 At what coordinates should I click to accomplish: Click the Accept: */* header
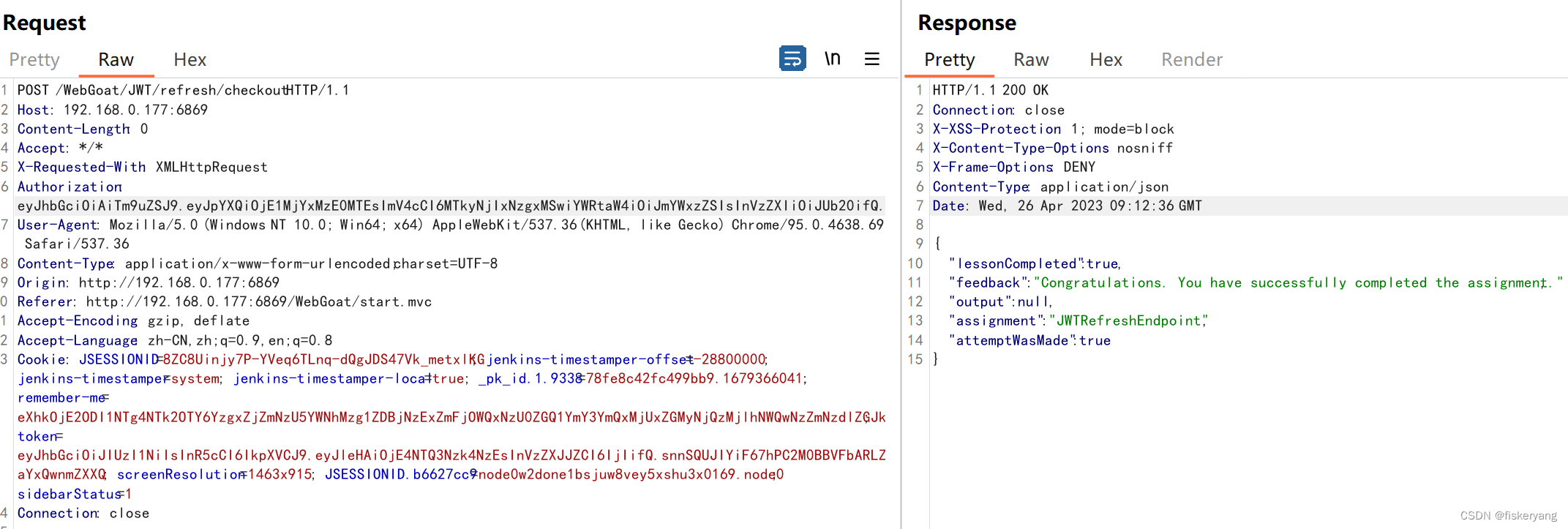coord(60,148)
